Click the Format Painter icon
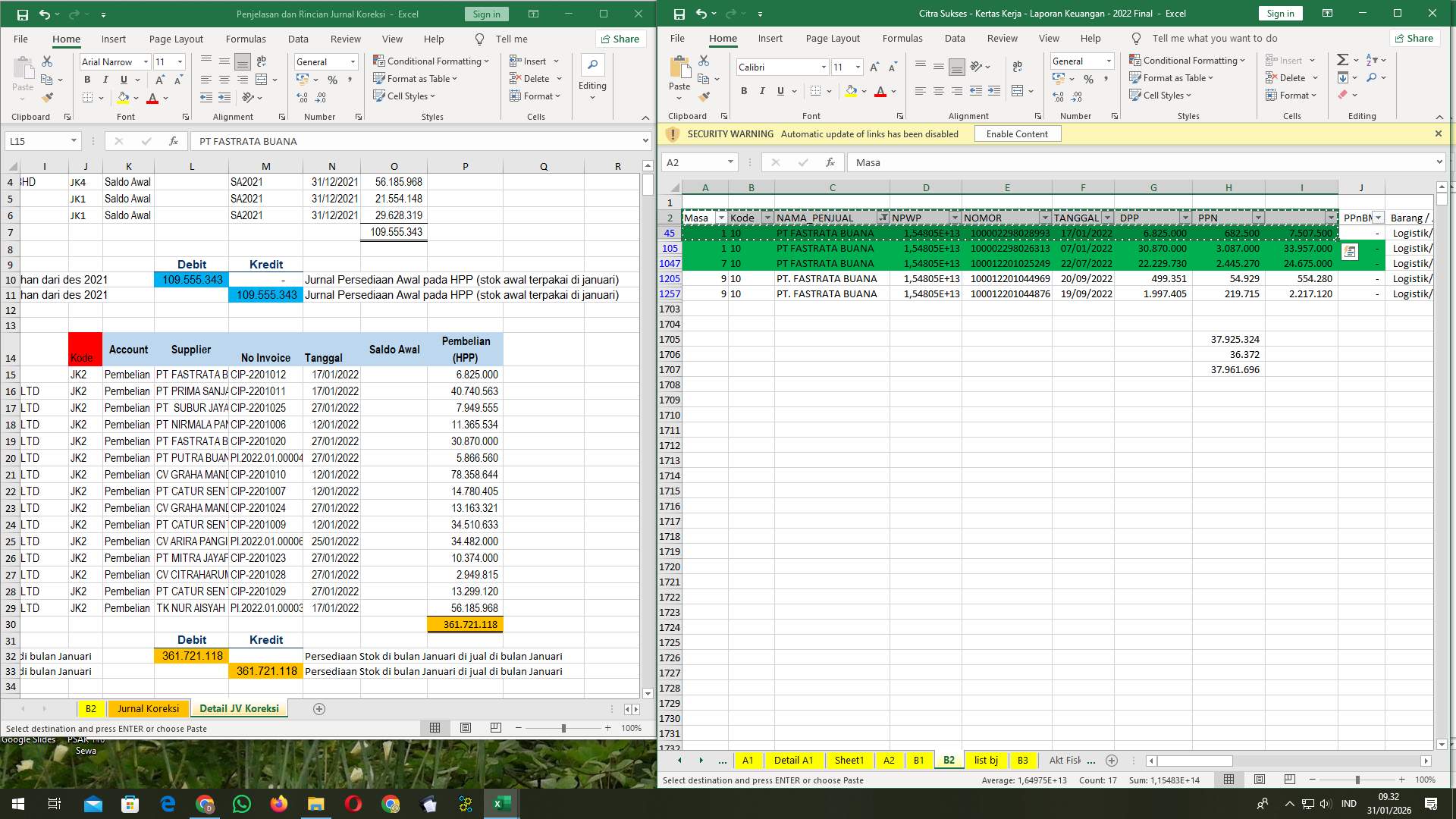The width and height of the screenshot is (1456, 819). pyautogui.click(x=48, y=97)
